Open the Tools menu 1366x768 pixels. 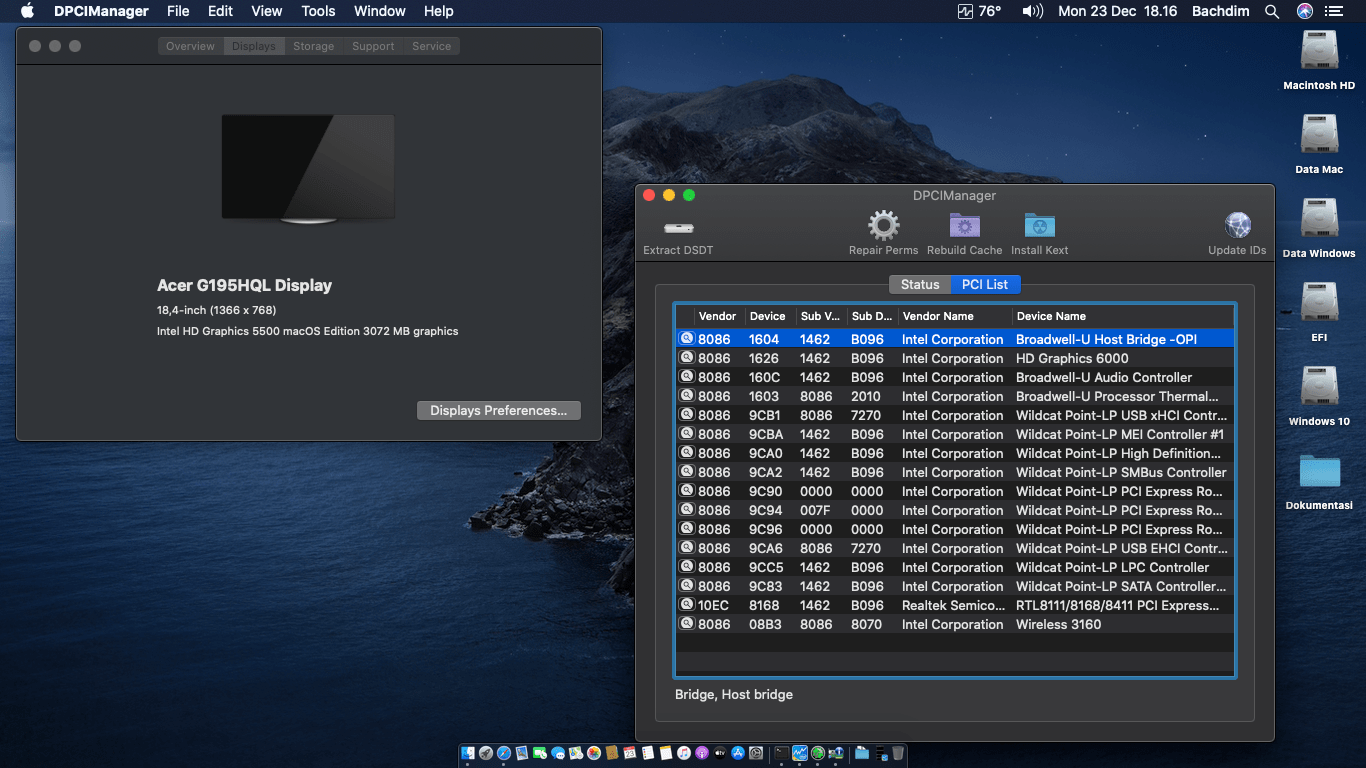(318, 11)
